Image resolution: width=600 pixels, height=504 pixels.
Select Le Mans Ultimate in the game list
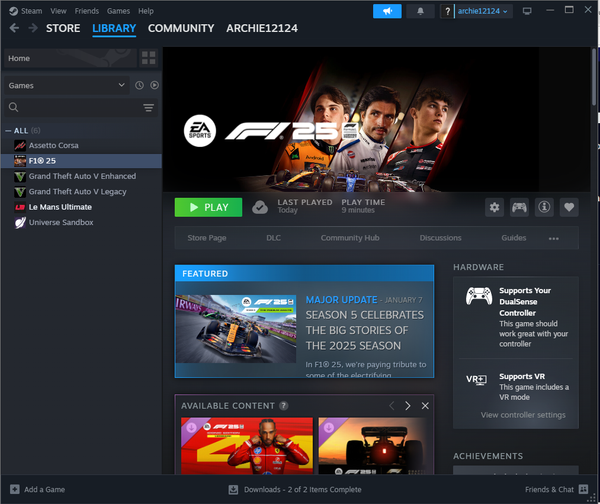(62, 207)
